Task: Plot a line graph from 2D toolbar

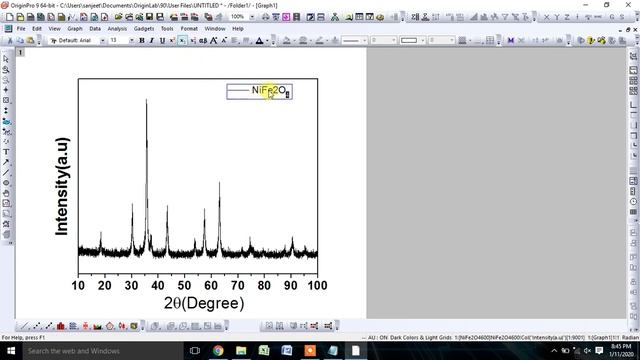Action: point(24,326)
